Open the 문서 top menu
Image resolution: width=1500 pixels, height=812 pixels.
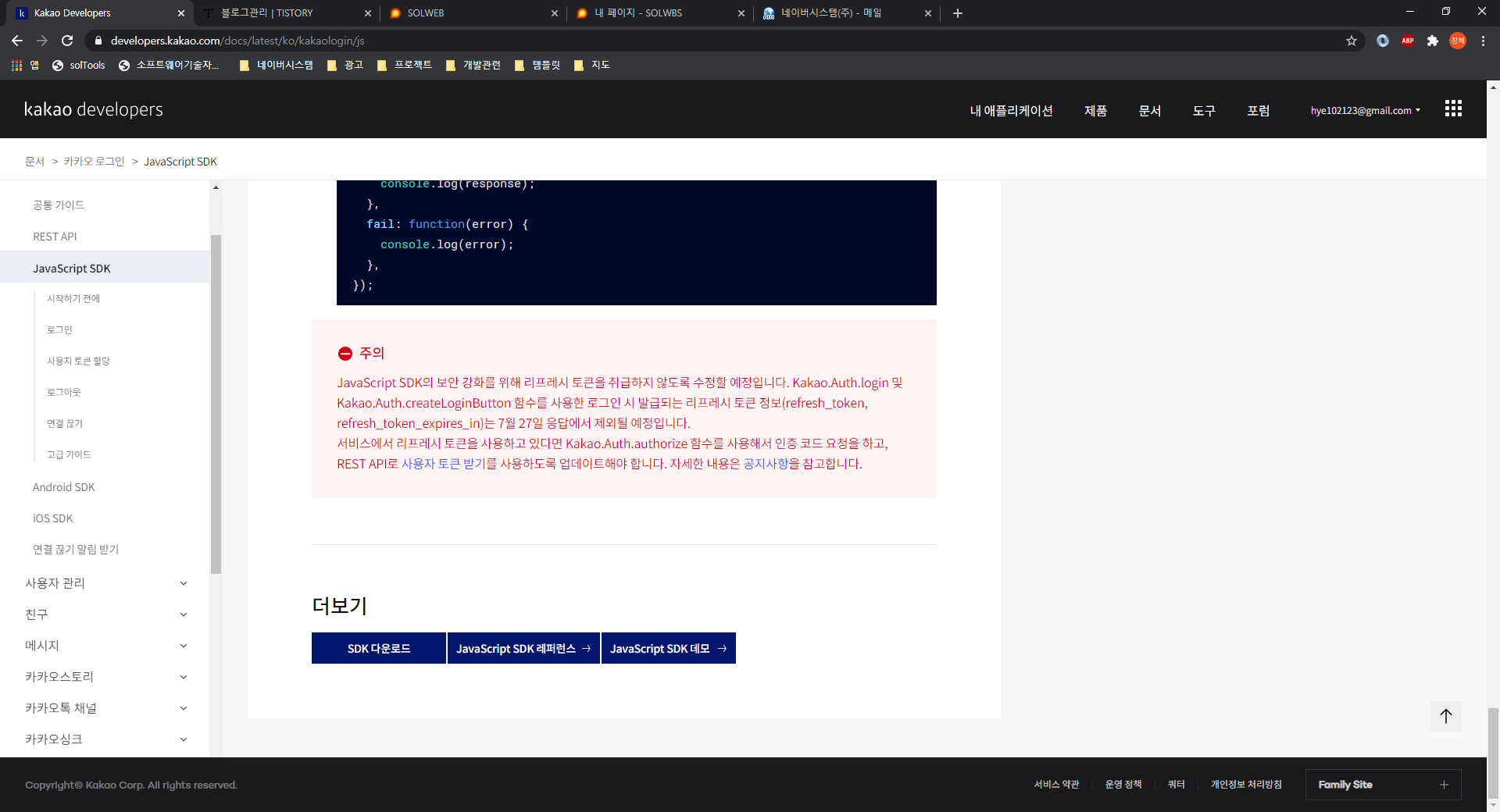(1150, 111)
